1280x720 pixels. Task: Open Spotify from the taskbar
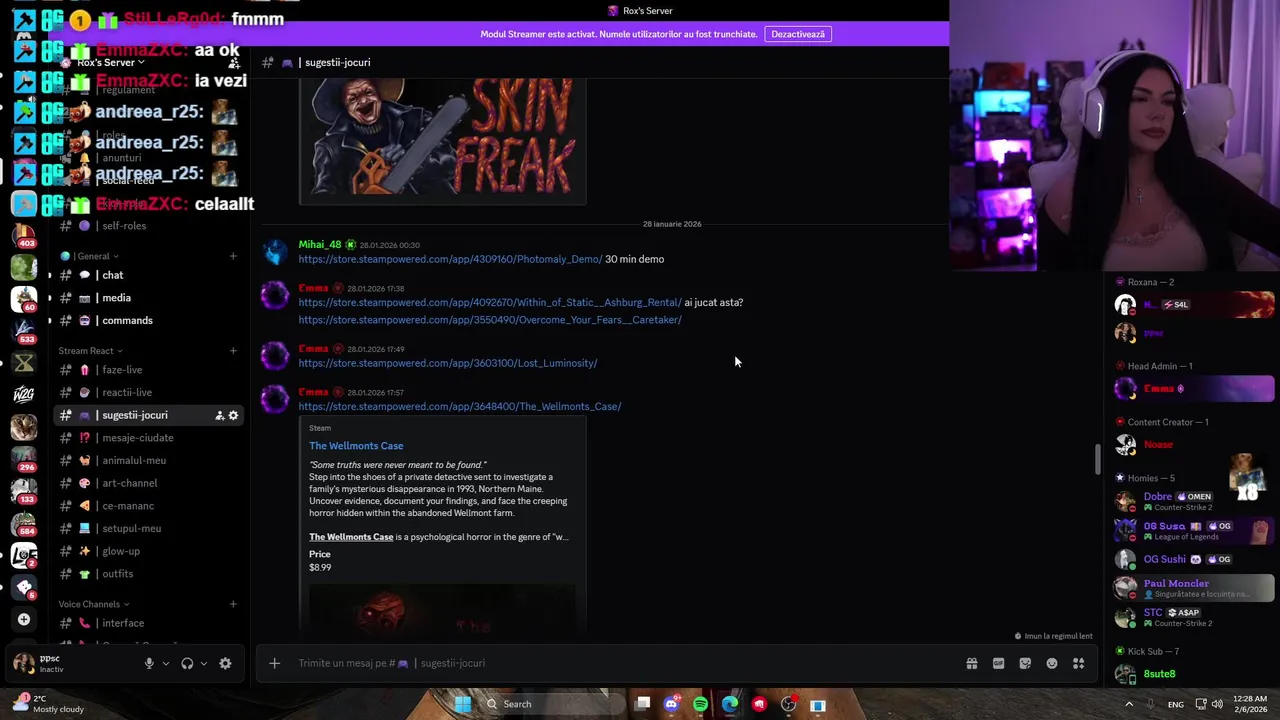(x=700, y=704)
